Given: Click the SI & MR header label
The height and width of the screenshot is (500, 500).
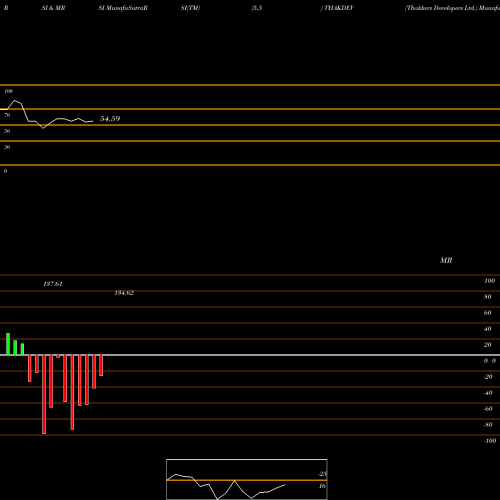Looking at the screenshot, I should [53, 8].
